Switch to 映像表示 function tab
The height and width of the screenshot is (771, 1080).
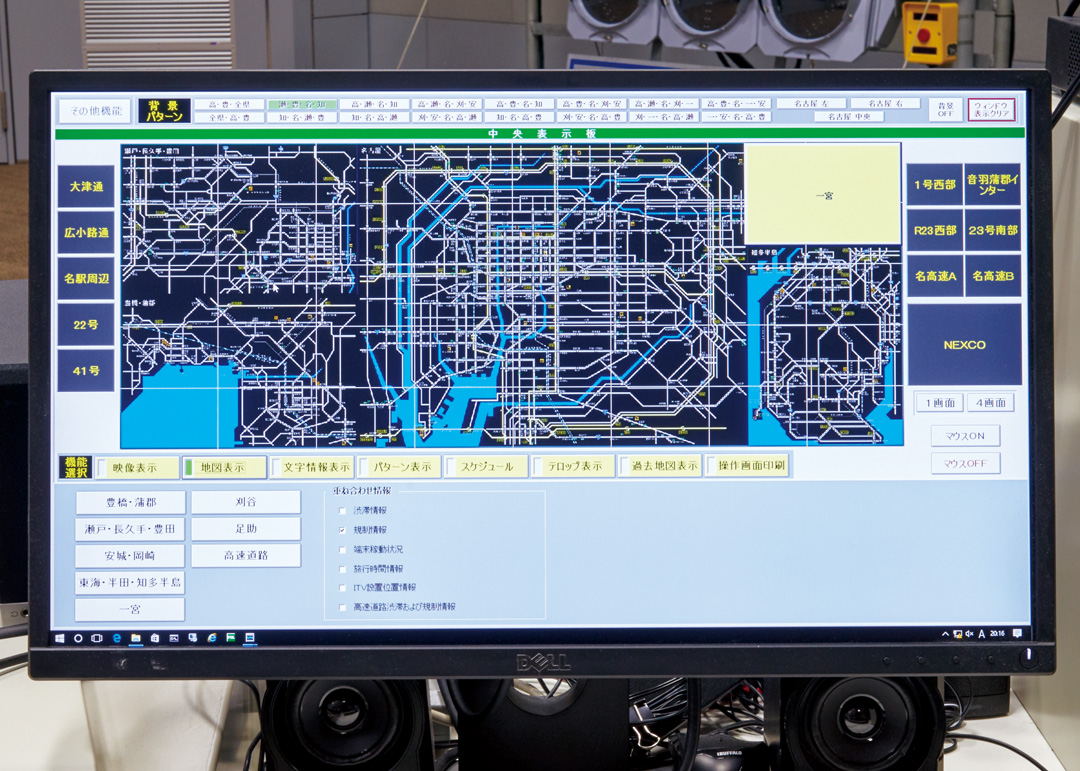pyautogui.click(x=138, y=467)
